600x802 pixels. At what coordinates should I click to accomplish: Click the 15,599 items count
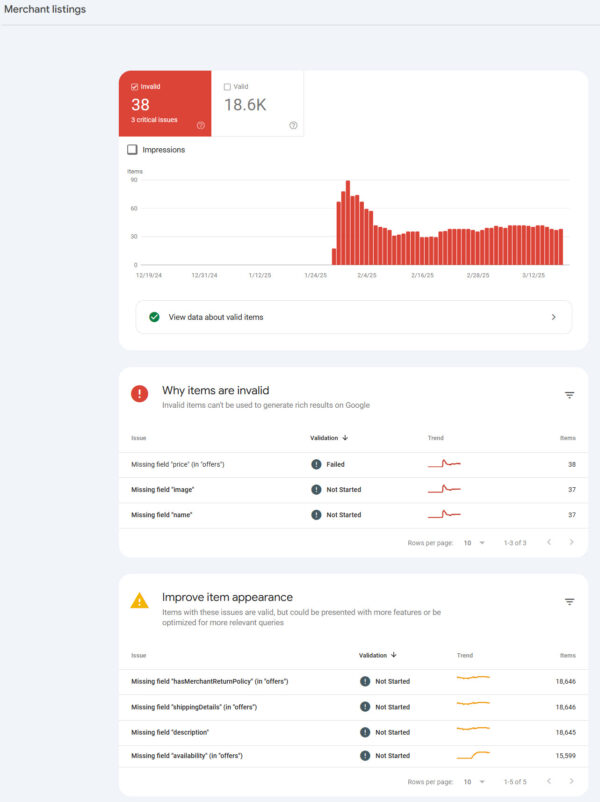coord(565,755)
